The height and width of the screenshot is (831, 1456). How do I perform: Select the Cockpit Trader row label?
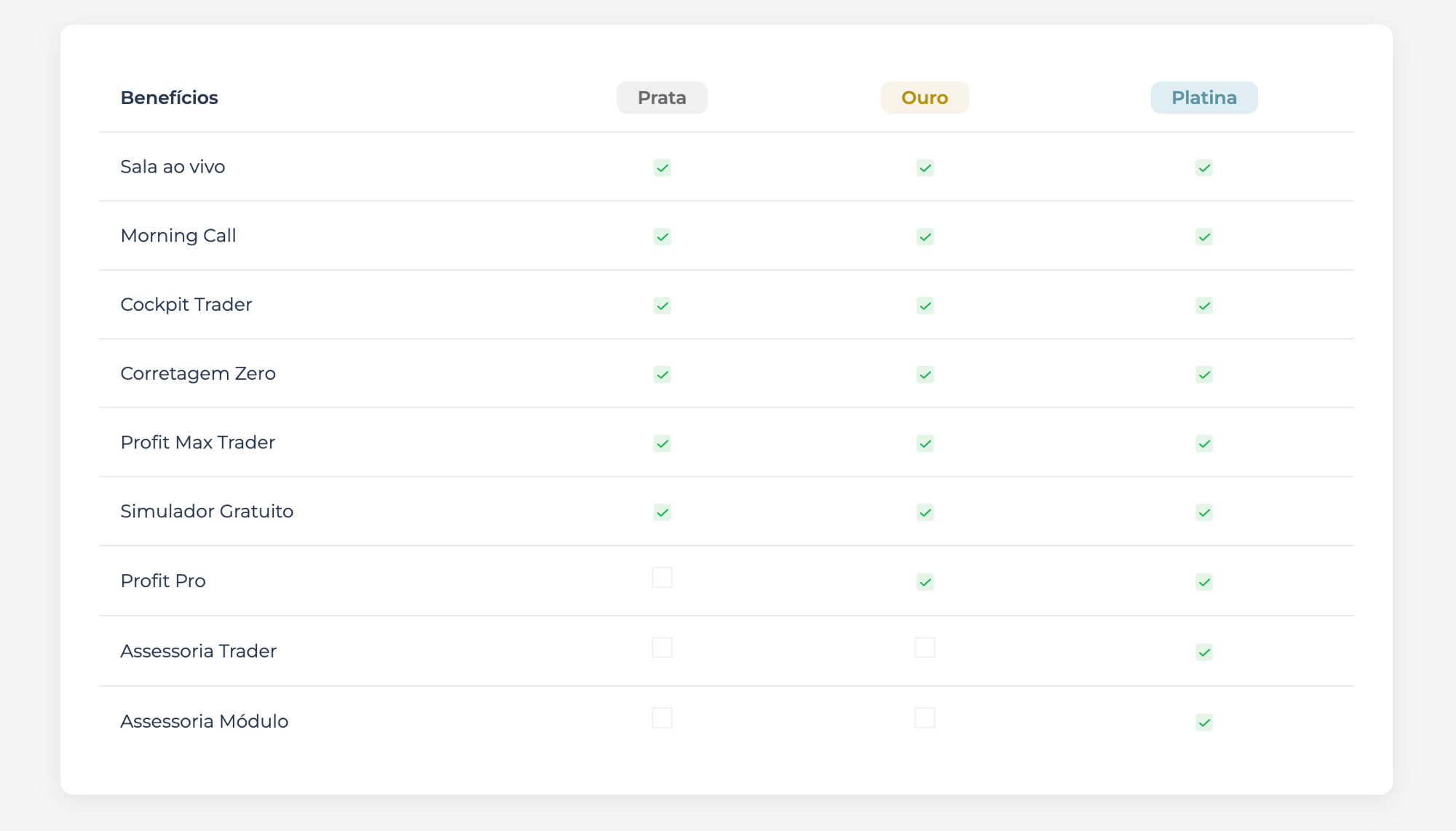point(186,305)
